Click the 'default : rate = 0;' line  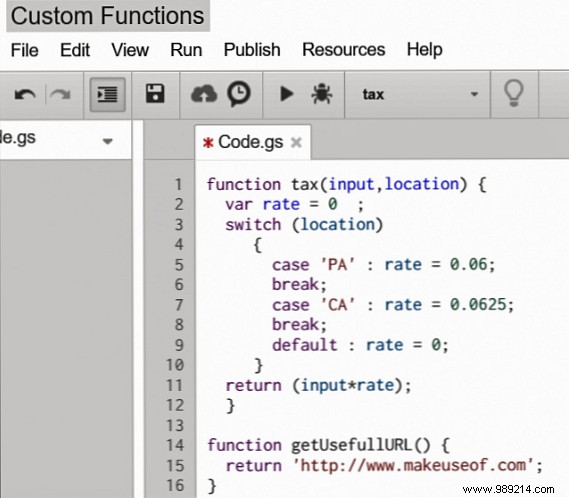tap(360, 345)
